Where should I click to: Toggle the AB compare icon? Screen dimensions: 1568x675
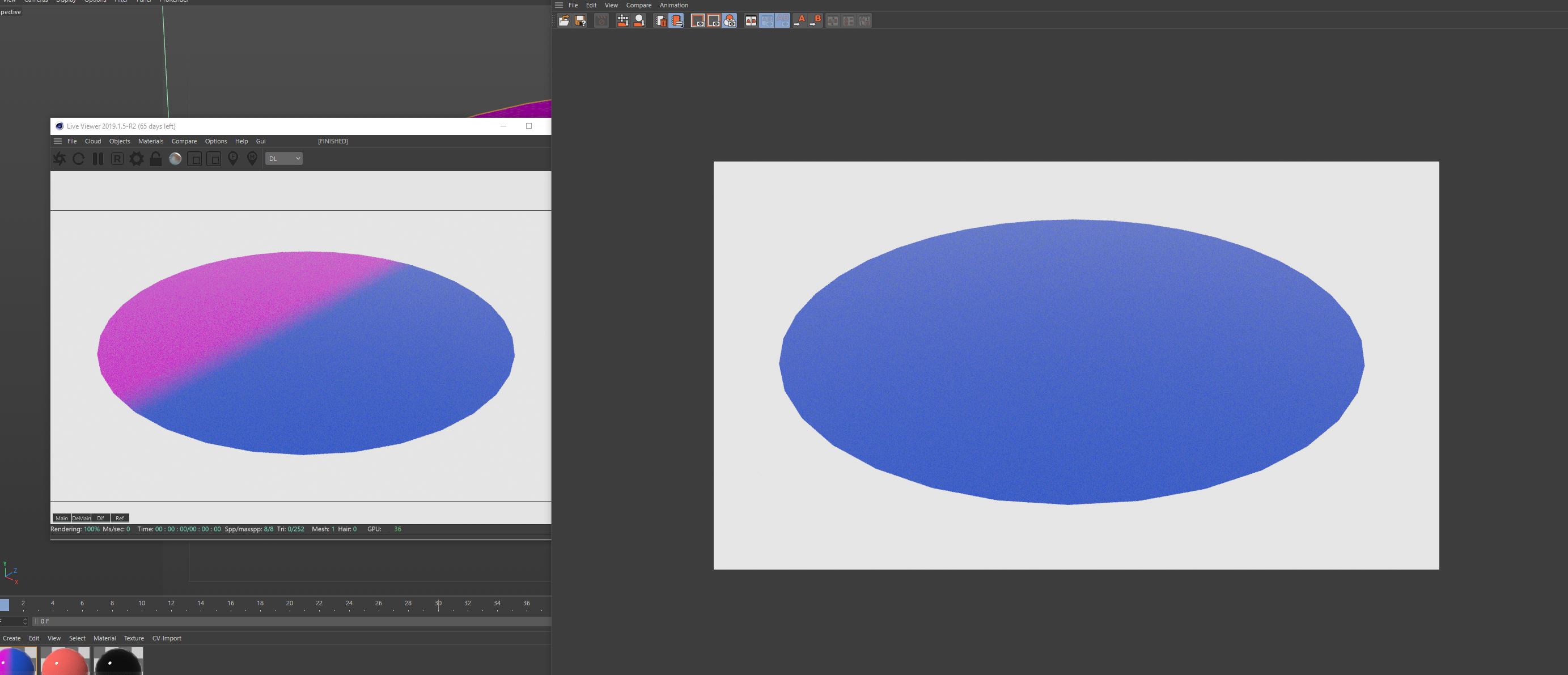(751, 21)
